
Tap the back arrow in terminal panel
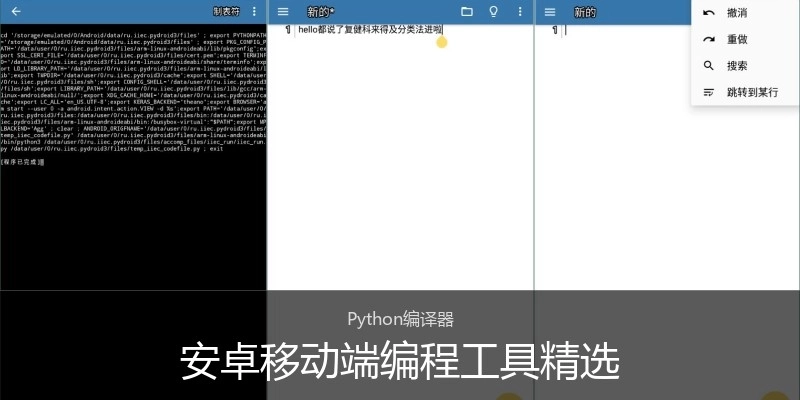(x=15, y=12)
